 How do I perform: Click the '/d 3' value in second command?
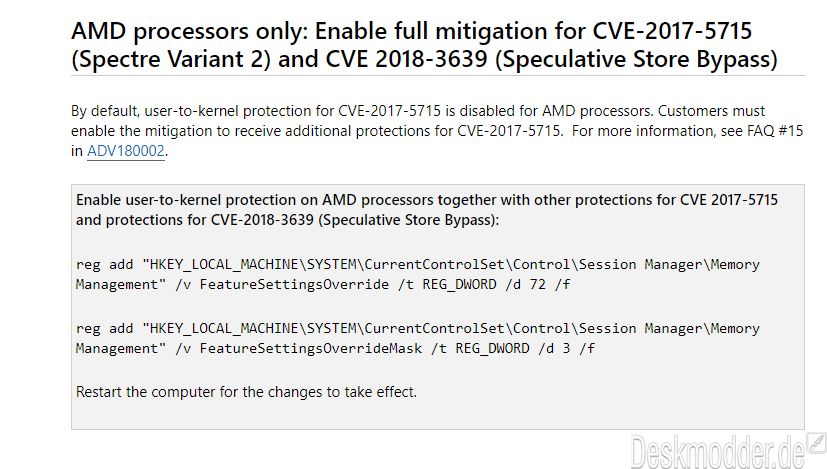[554, 349]
